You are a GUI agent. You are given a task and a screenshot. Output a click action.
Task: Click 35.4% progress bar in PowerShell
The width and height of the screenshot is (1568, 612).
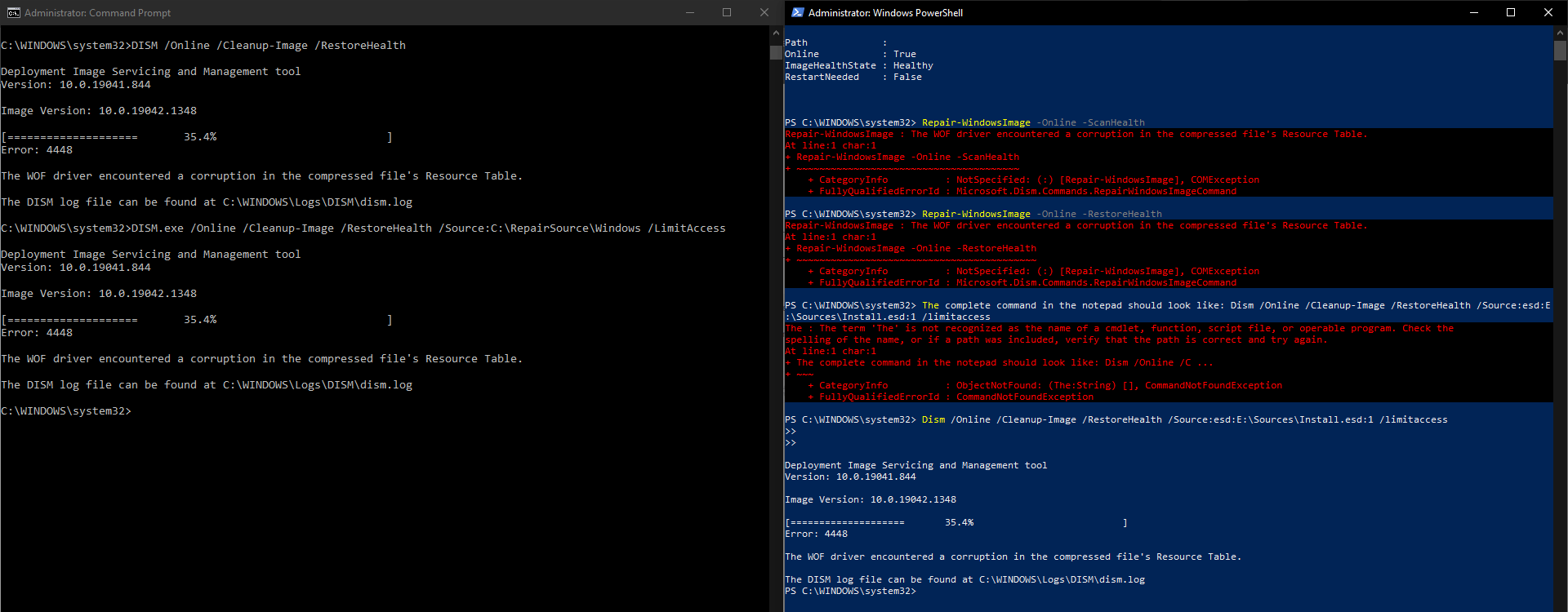click(956, 522)
